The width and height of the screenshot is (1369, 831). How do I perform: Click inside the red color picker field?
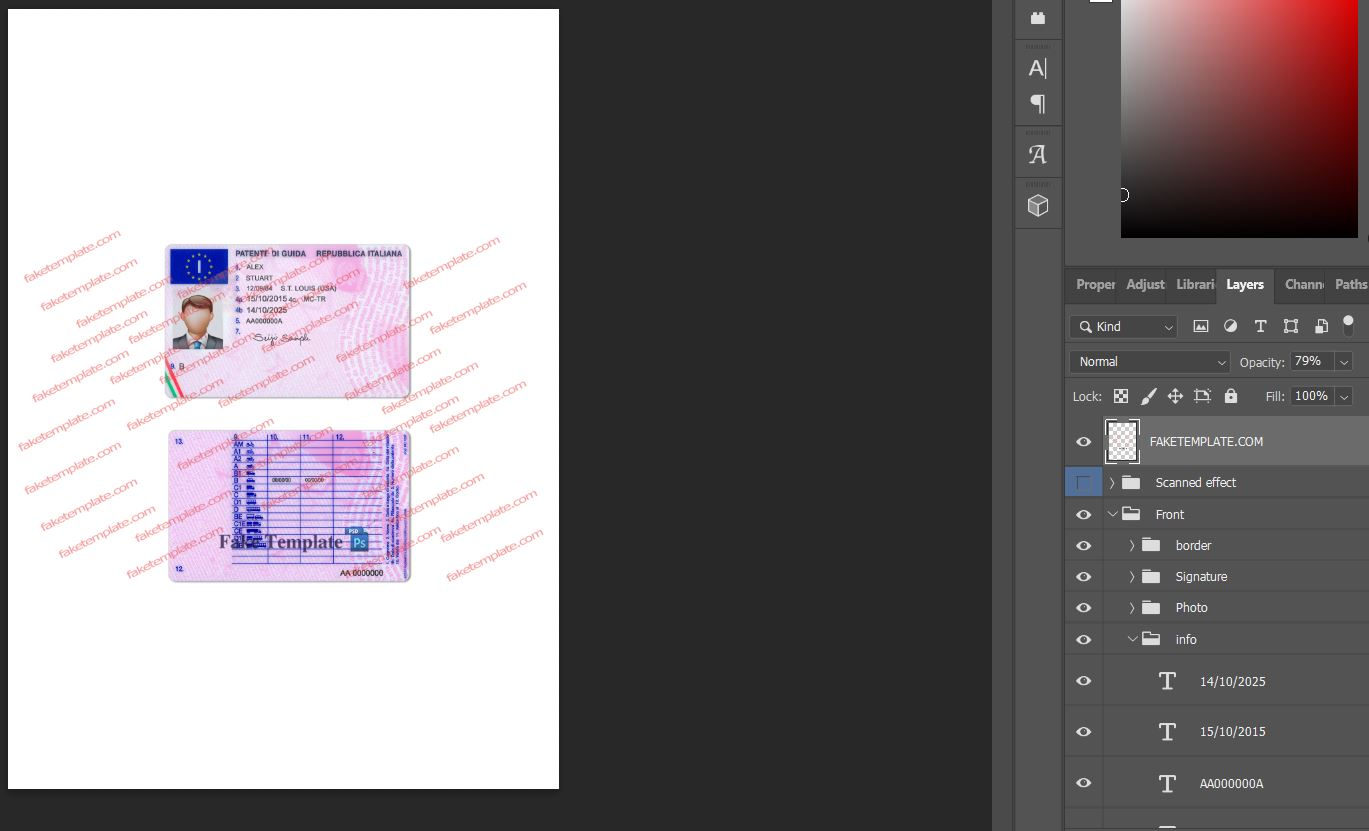click(x=1240, y=118)
